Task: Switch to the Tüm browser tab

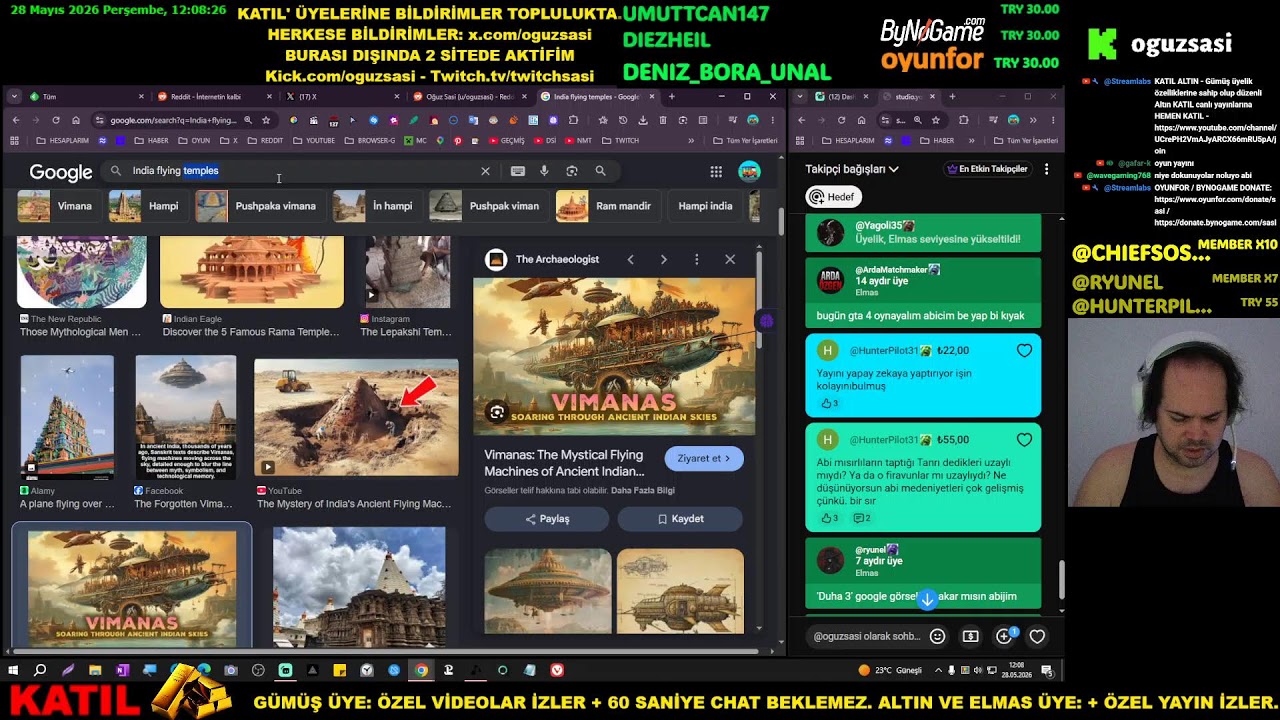Action: (x=87, y=97)
